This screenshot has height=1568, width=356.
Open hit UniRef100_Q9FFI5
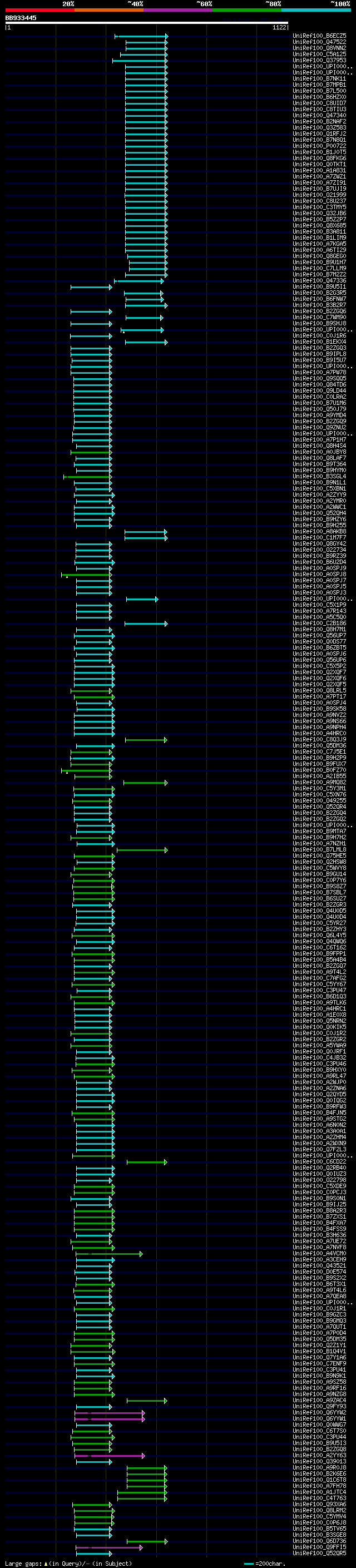pos(319,1547)
